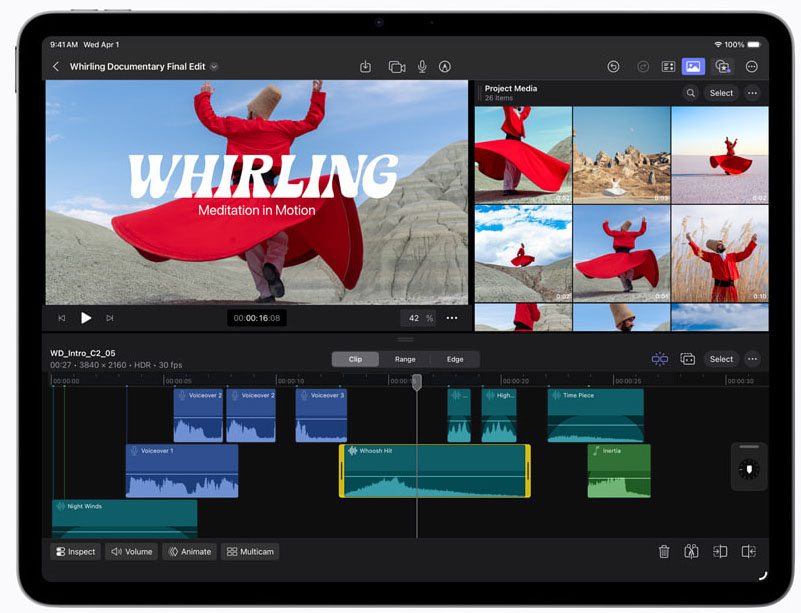Screen dimensions: 801x613
Task: Open the camera capture icon
Action: point(396,67)
